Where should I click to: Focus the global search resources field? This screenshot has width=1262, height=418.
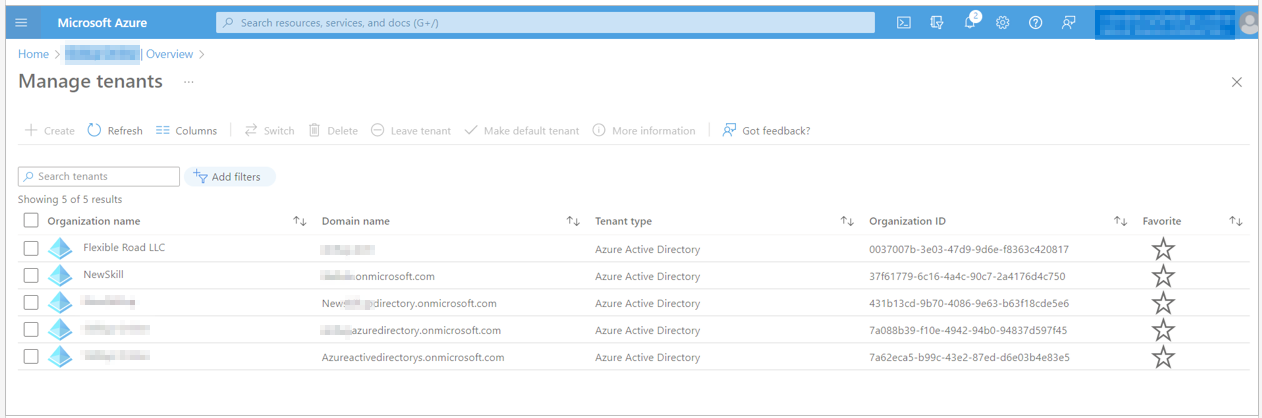(x=545, y=22)
